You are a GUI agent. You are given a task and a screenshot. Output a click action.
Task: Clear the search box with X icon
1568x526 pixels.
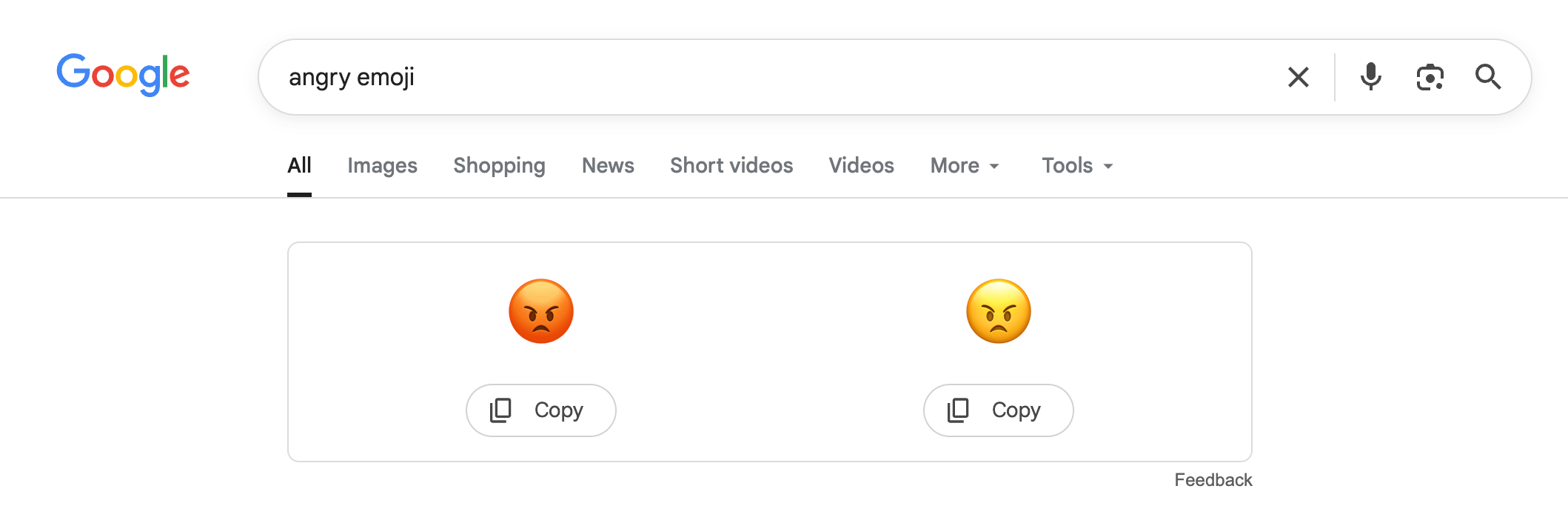pos(1298,77)
